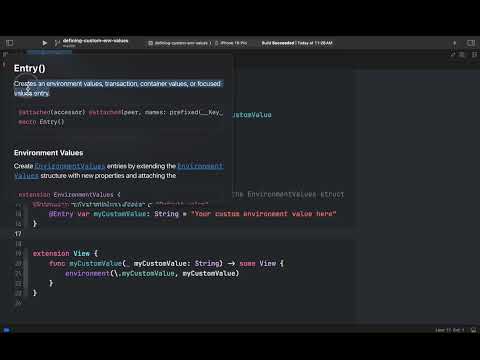Image resolution: width=480 pixels, height=360 pixels.
Task: Click line number 17 in gutter
Action: click(x=18, y=234)
